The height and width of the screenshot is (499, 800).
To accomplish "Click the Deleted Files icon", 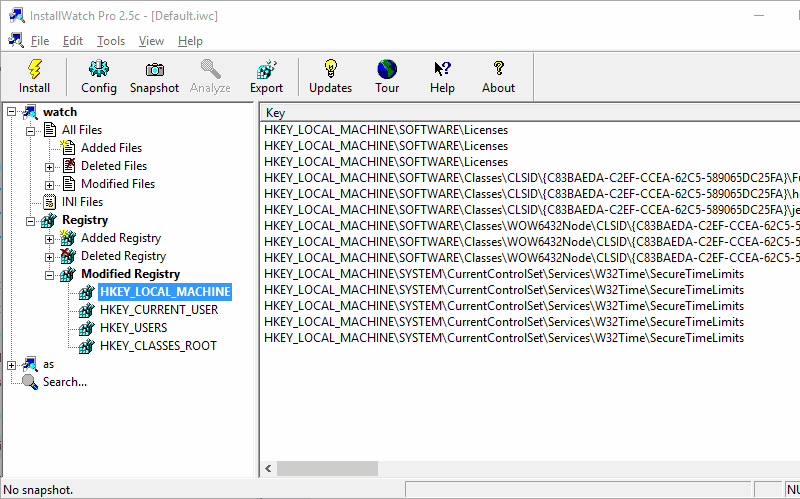I will [x=68, y=166].
